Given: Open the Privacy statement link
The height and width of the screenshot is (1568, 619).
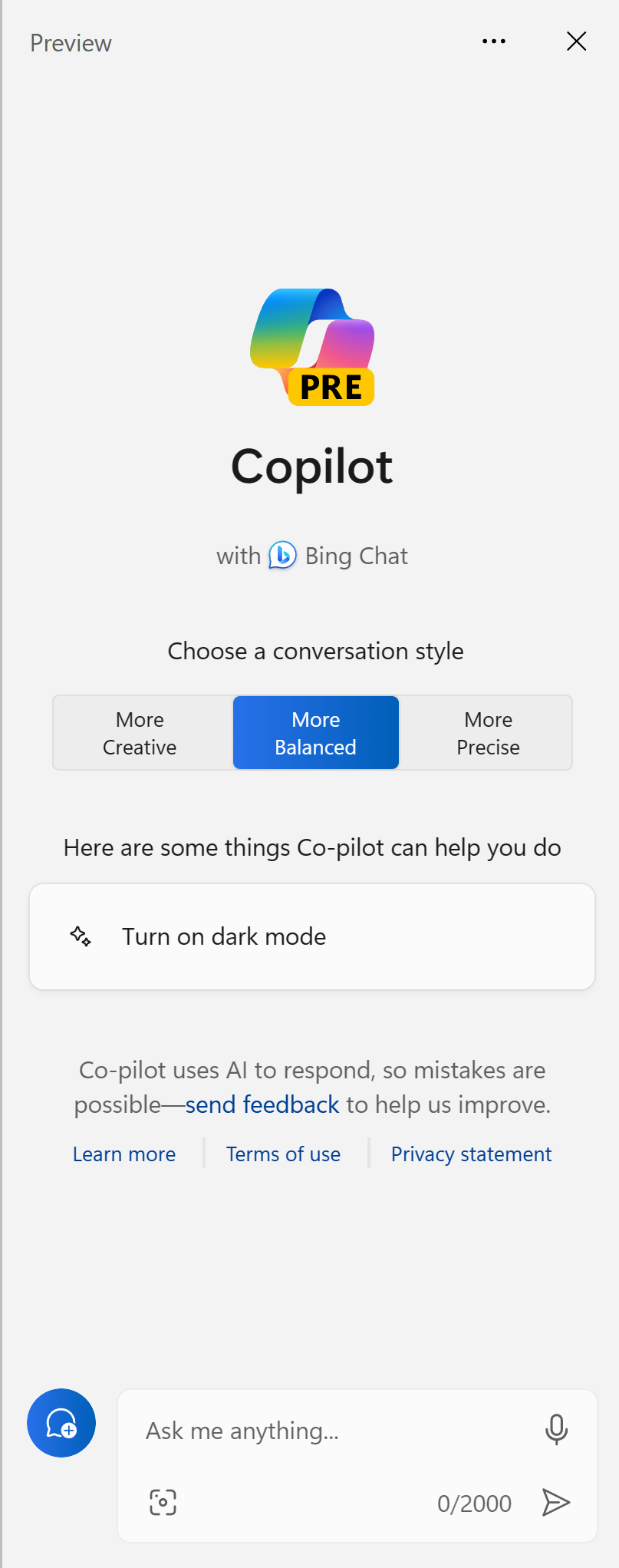Looking at the screenshot, I should coord(471,1154).
